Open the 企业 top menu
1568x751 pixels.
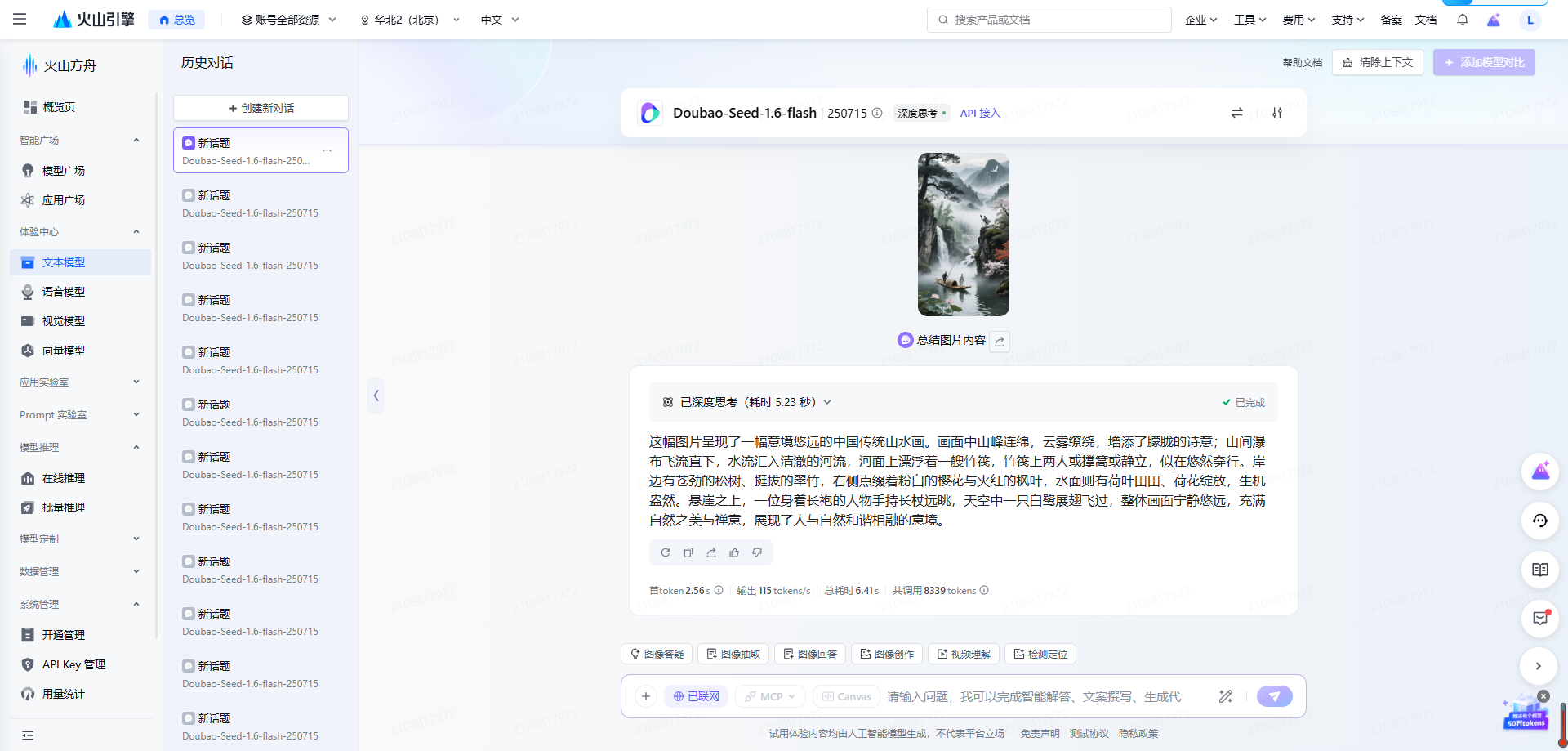(x=1200, y=20)
